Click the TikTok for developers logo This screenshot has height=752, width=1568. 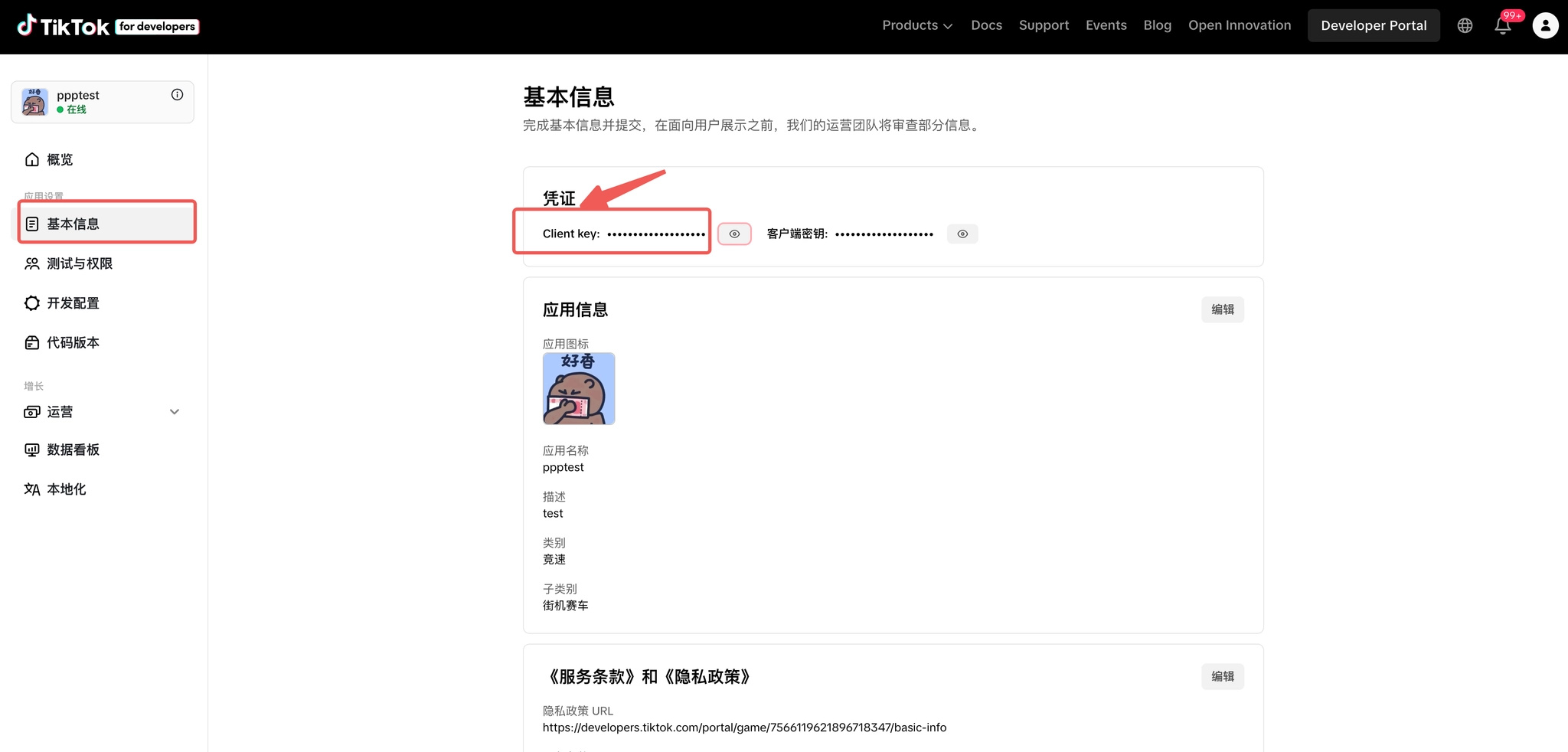coord(108,26)
